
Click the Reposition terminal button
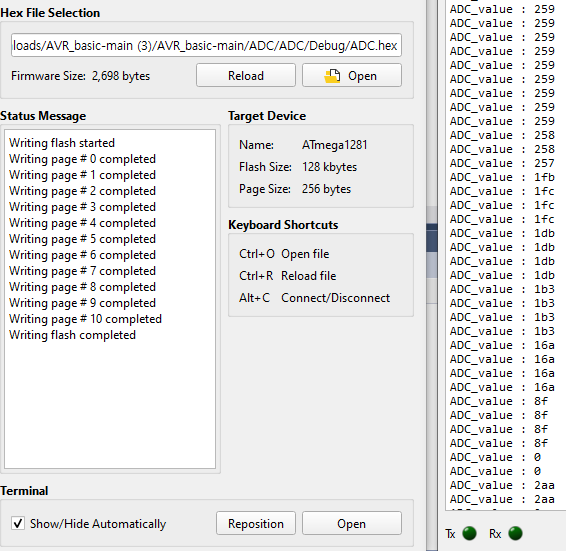pos(256,523)
